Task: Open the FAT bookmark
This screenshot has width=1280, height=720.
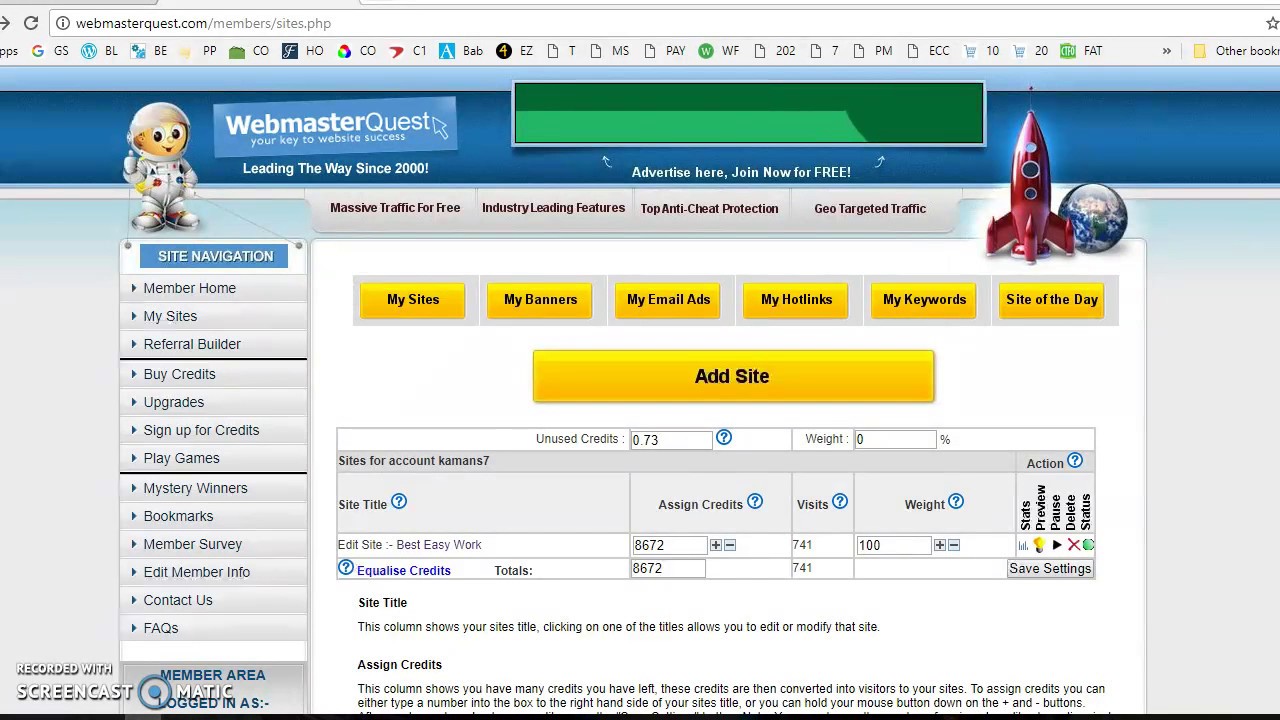Action: pos(1081,51)
